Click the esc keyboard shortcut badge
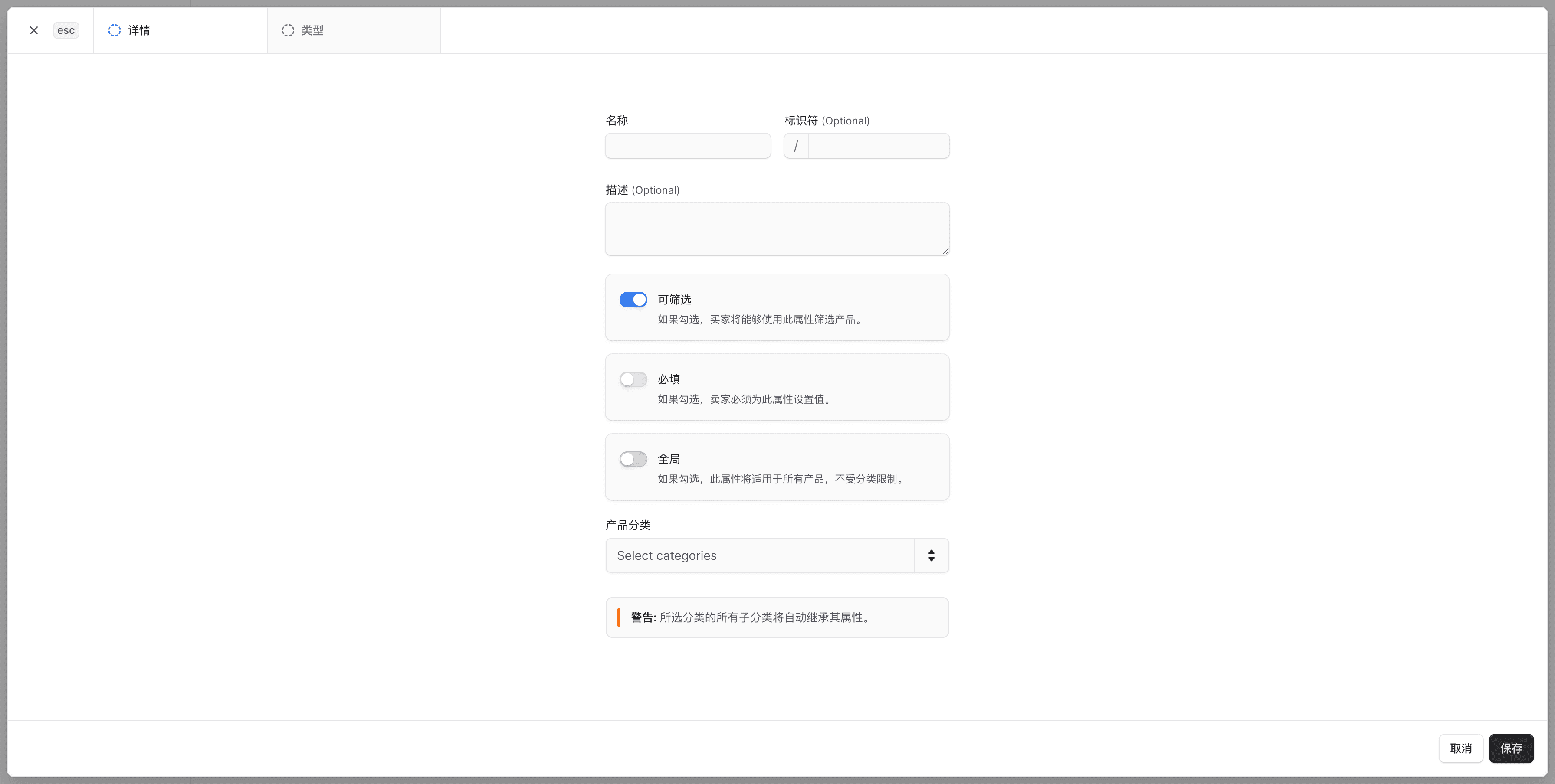Image resolution: width=1555 pixels, height=784 pixels. pos(66,30)
